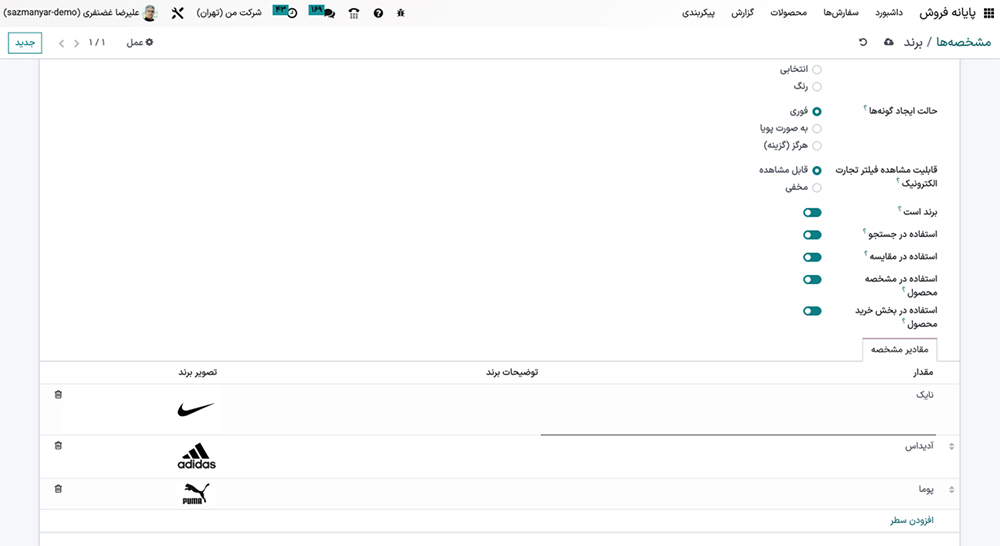Click drag handle of پوما row
Image resolution: width=1000 pixels, height=546 pixels.
[952, 490]
